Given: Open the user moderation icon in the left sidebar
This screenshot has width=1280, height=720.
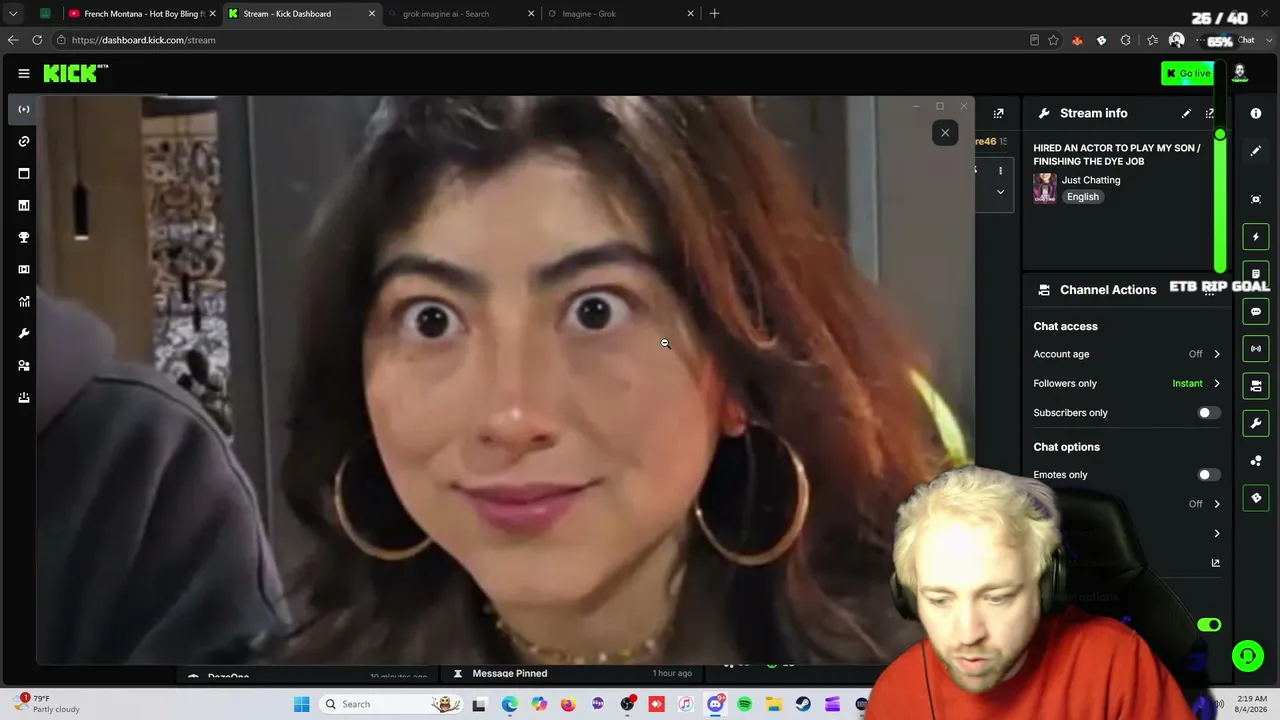Looking at the screenshot, I should pos(24,365).
